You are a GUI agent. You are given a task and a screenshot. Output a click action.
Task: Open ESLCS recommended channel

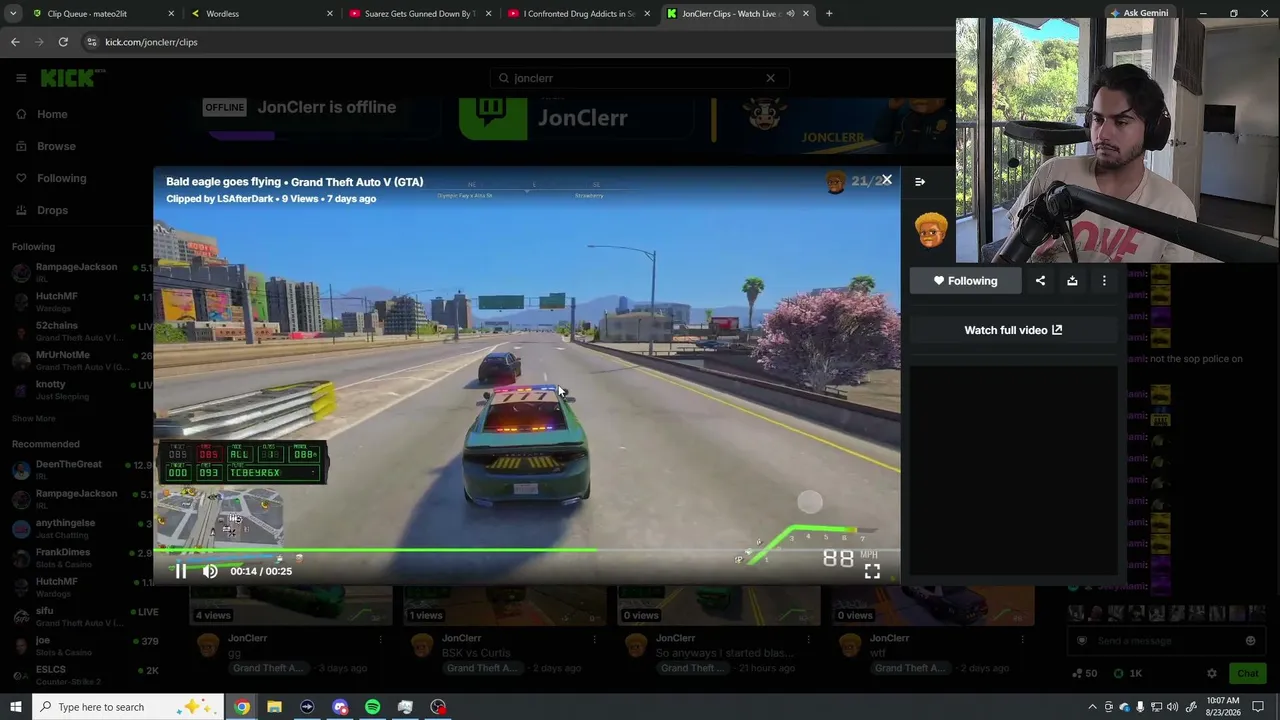pyautogui.click(x=76, y=675)
